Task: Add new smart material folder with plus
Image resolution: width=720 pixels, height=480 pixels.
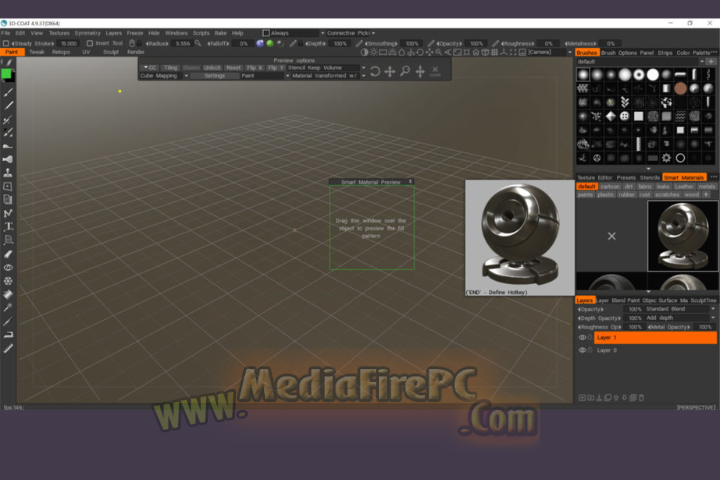Action: [x=706, y=195]
